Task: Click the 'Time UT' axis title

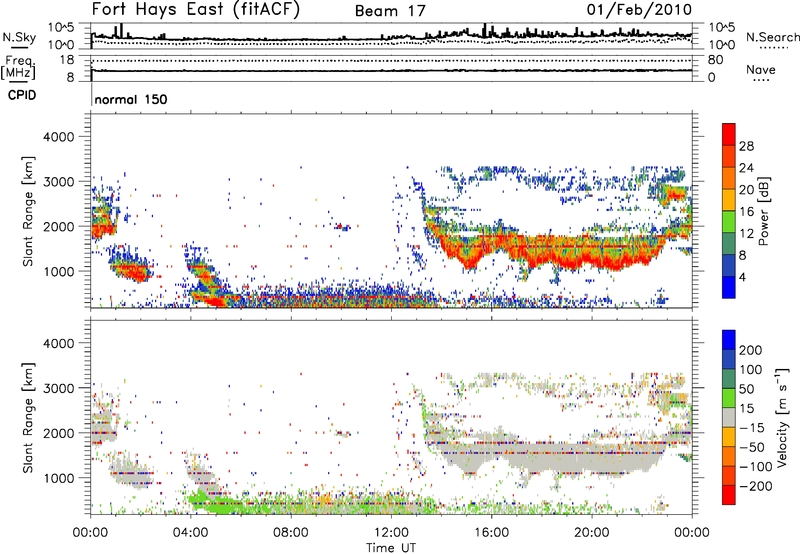Action: [391, 548]
